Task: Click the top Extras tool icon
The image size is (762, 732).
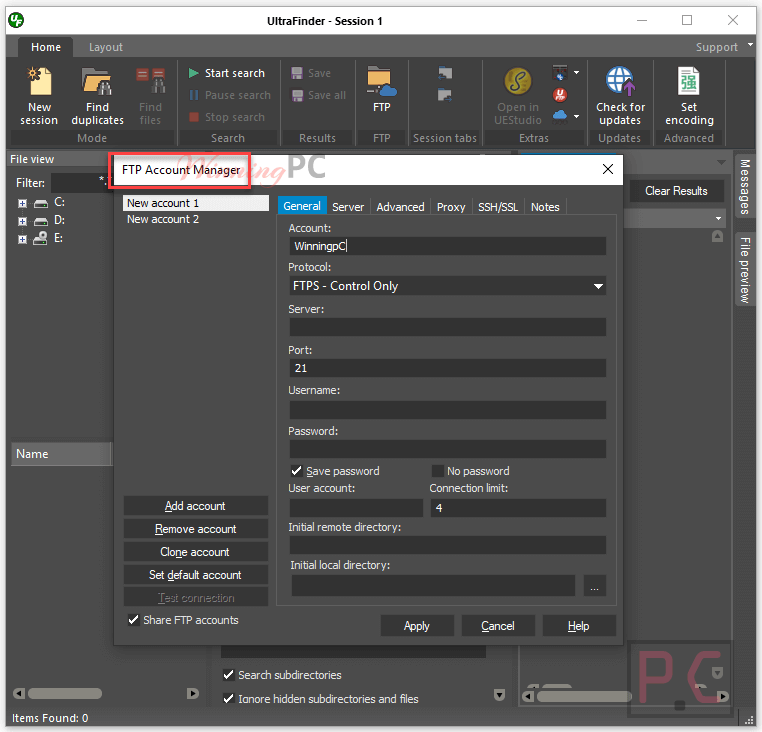Action: pyautogui.click(x=560, y=73)
